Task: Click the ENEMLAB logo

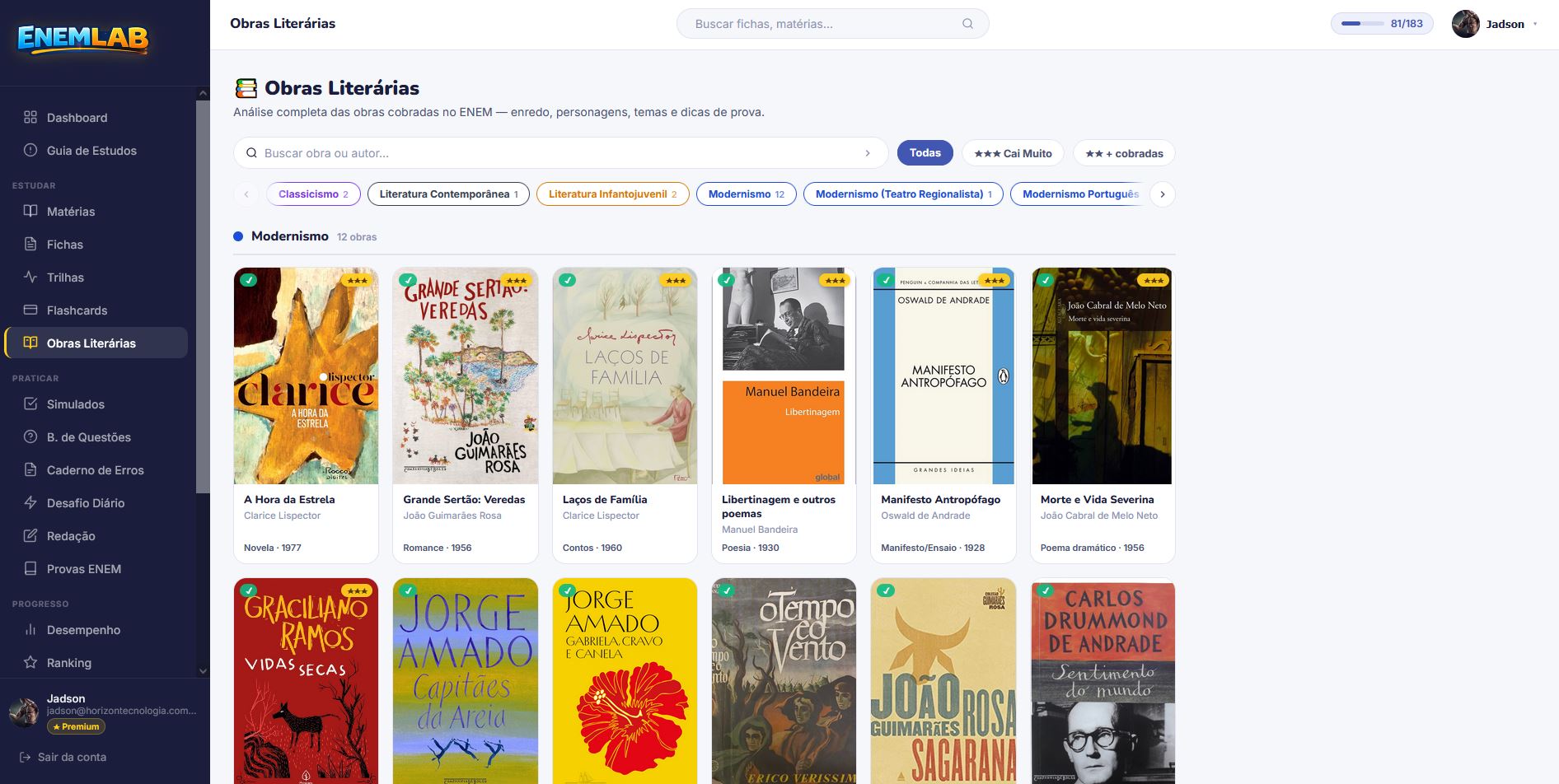Action: pos(83,39)
